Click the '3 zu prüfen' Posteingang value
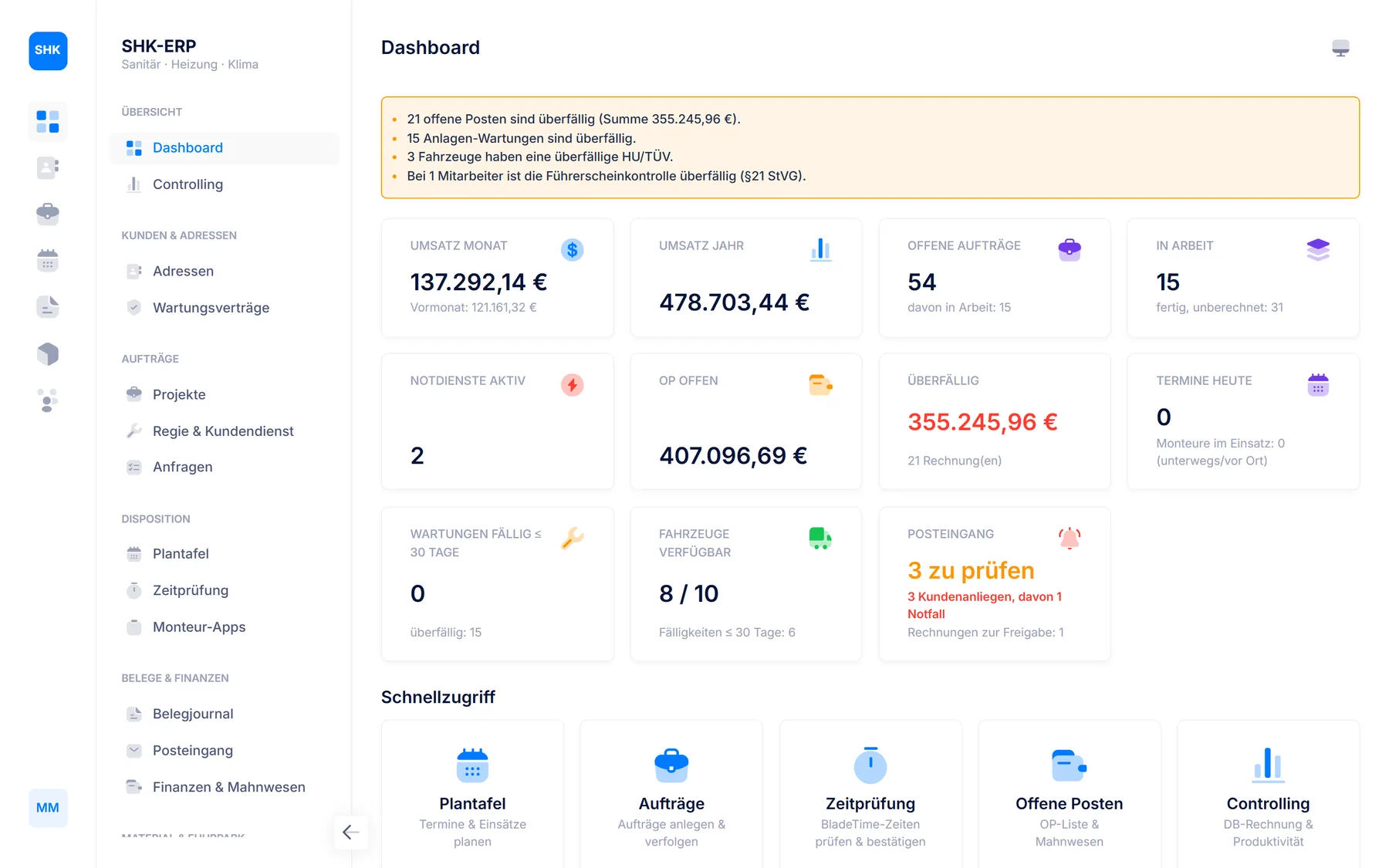Viewport: 1389px width, 868px height. [971, 571]
